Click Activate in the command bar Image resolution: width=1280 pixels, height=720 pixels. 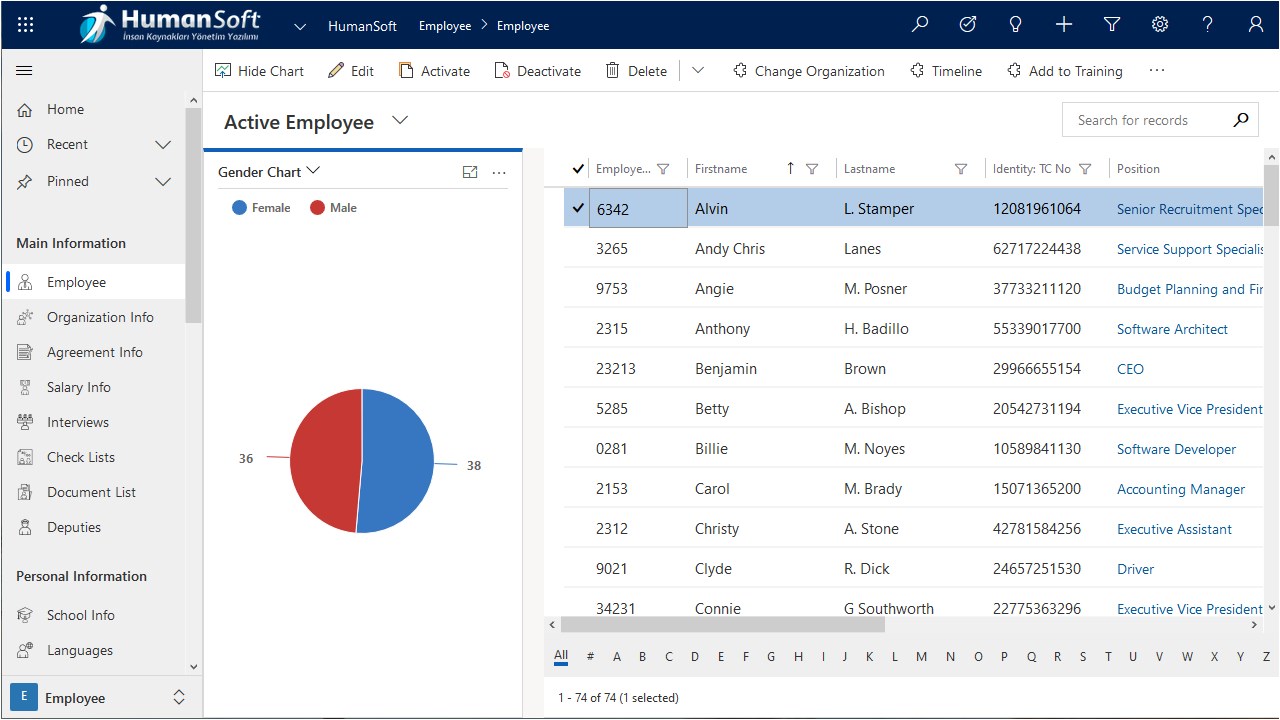tap(434, 71)
